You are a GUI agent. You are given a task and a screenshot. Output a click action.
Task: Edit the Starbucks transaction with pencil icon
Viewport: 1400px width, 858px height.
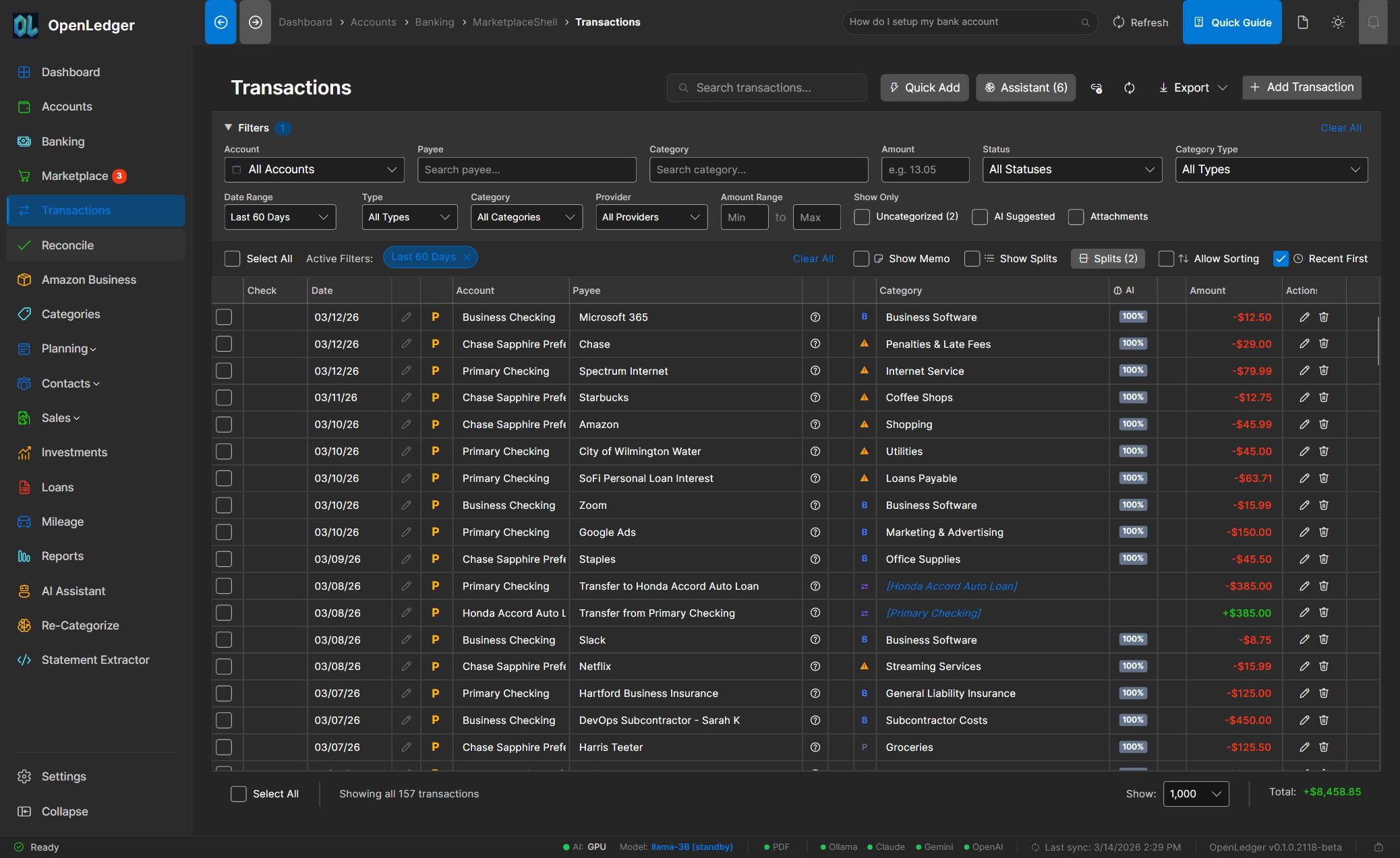(x=1304, y=398)
